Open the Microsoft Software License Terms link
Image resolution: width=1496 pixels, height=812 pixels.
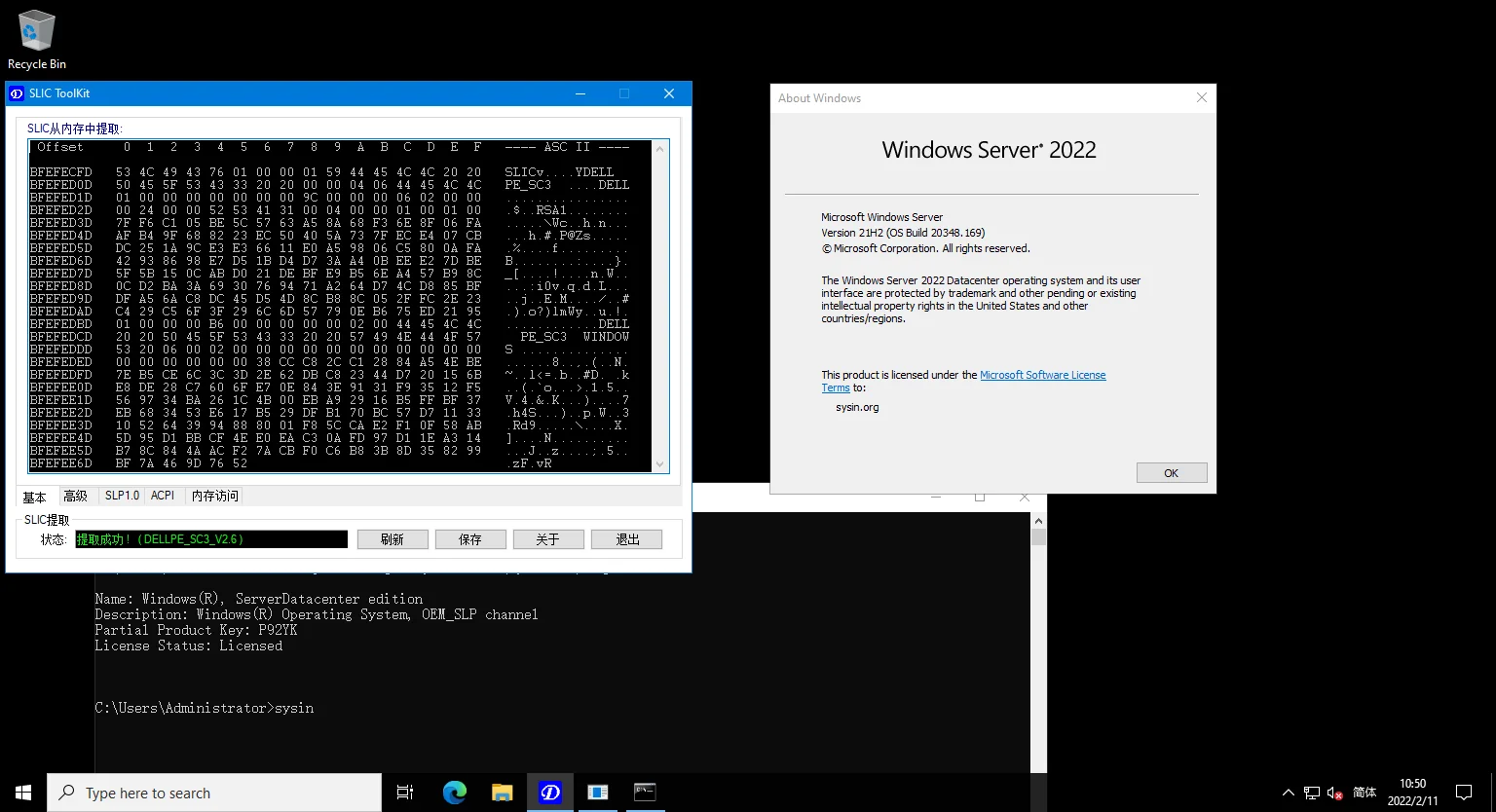[x=1042, y=374]
